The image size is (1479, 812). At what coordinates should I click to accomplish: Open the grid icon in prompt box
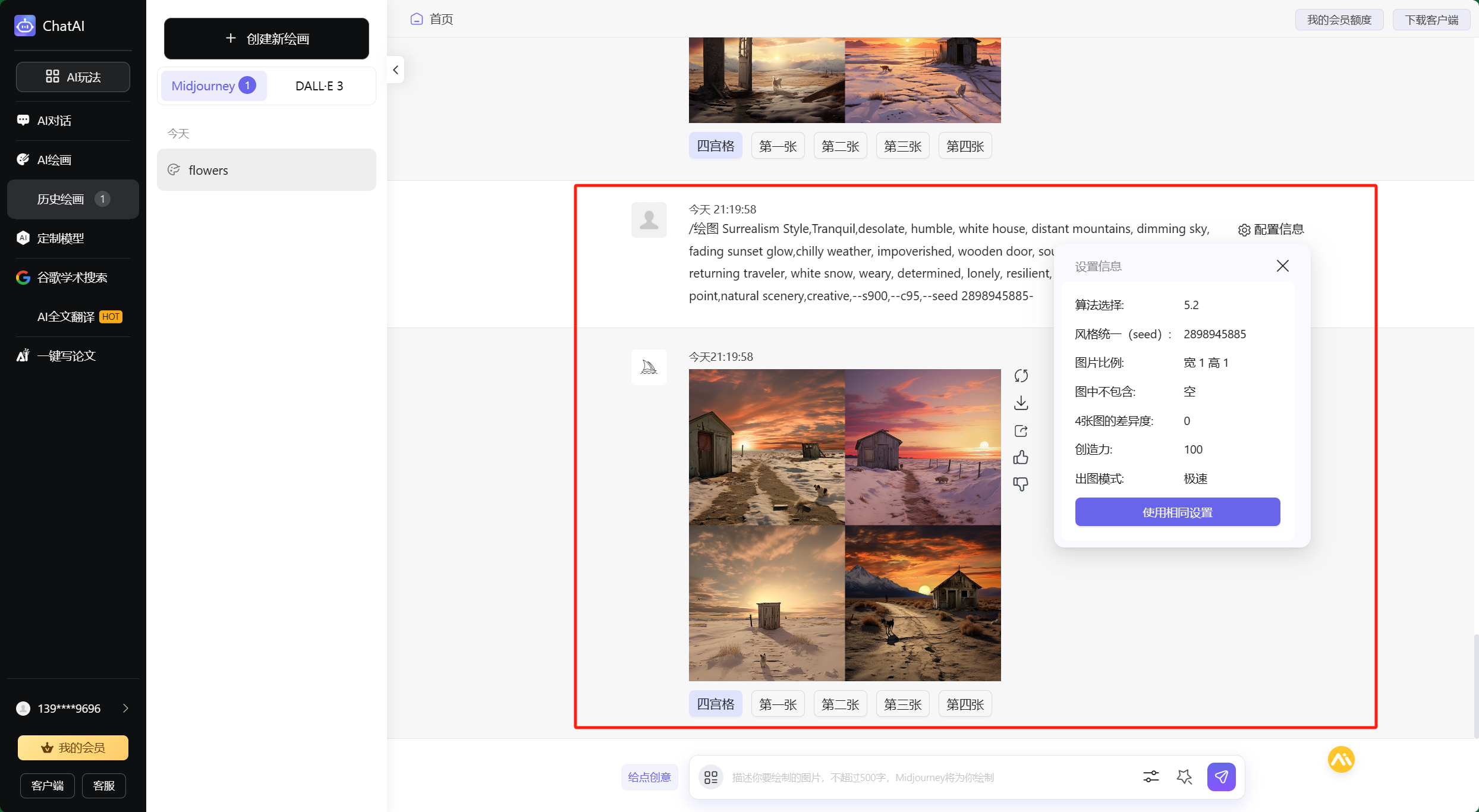tap(711, 777)
